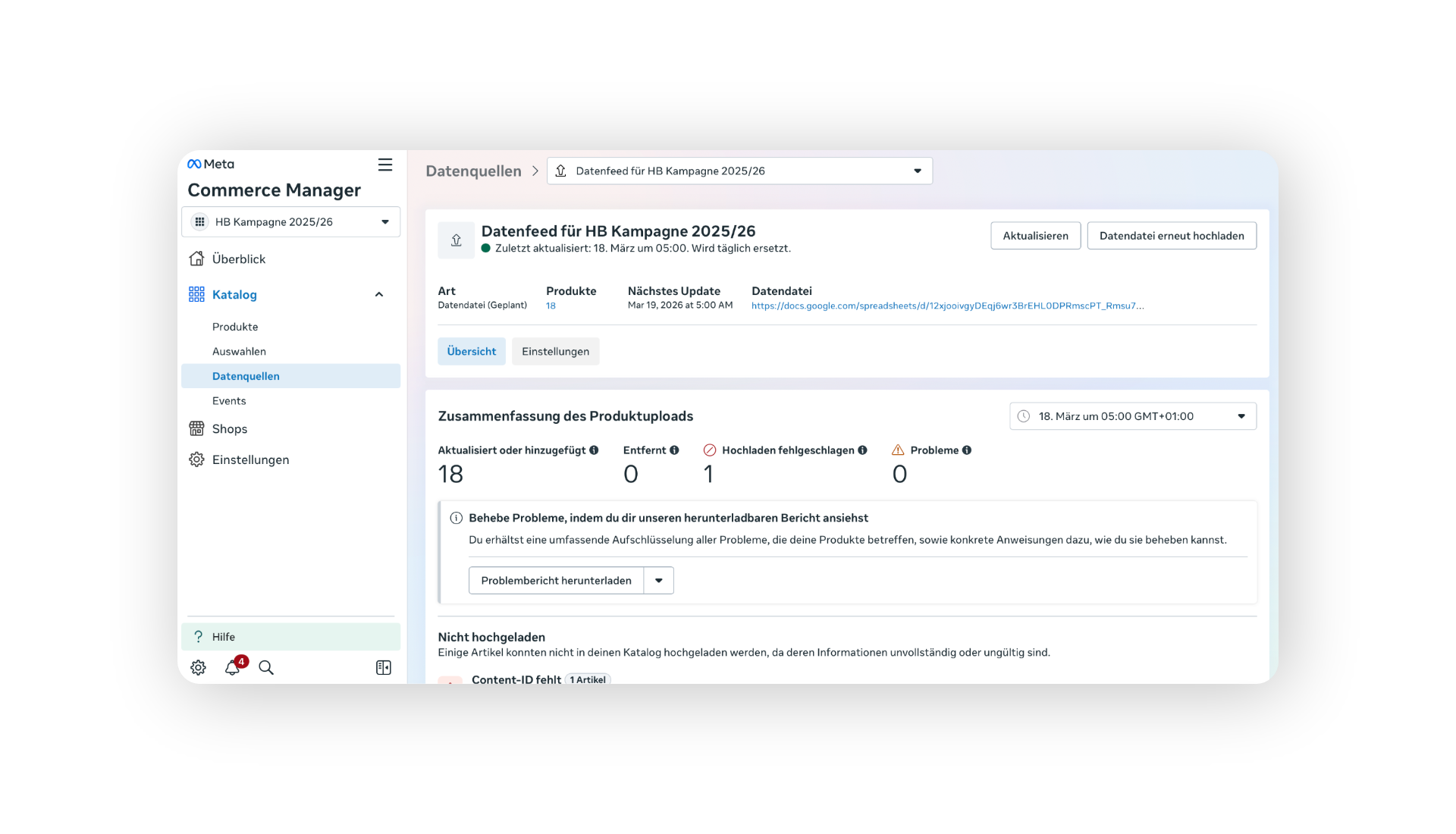Open notifications bell with 4 badge
This screenshot has height=834, width=1456.
pos(233,667)
